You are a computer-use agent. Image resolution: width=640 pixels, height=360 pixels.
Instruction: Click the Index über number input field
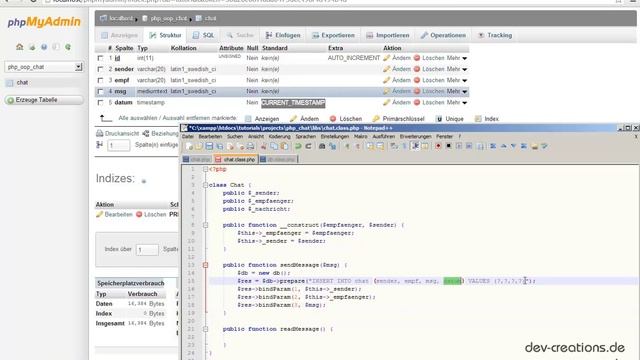[147, 249]
